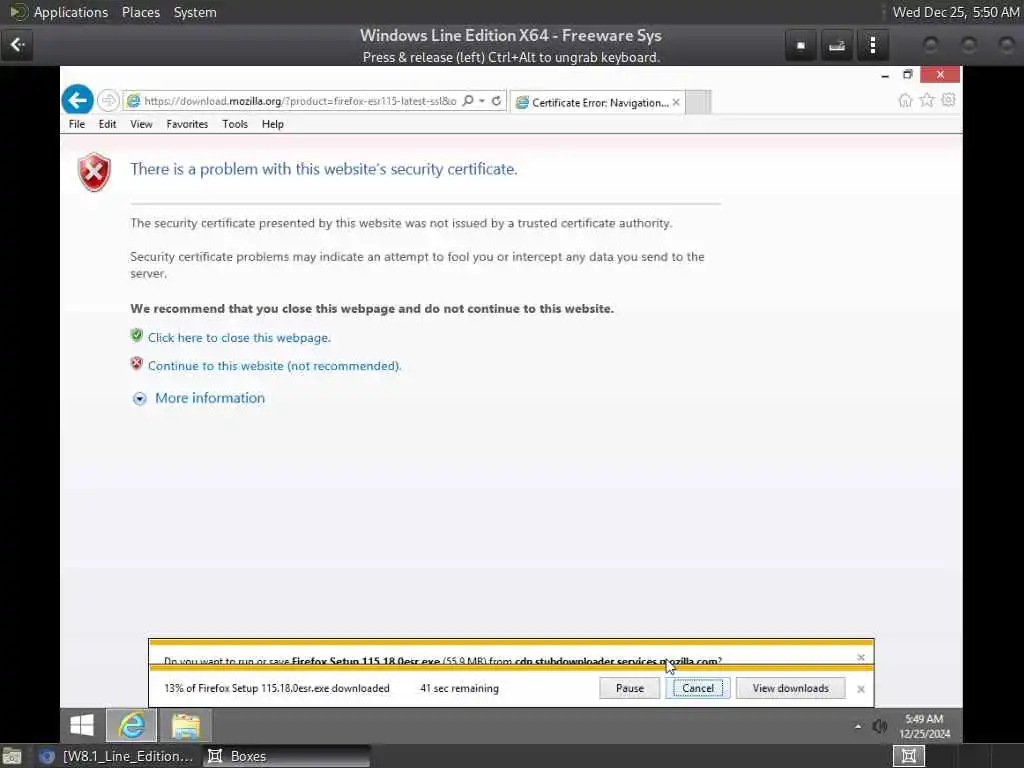Cancel the Firefox Setup download

(x=697, y=688)
